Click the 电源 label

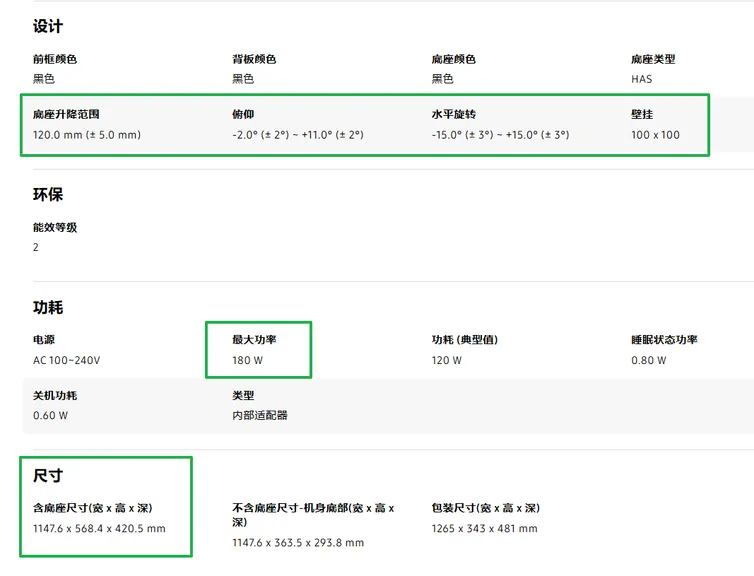44,340
